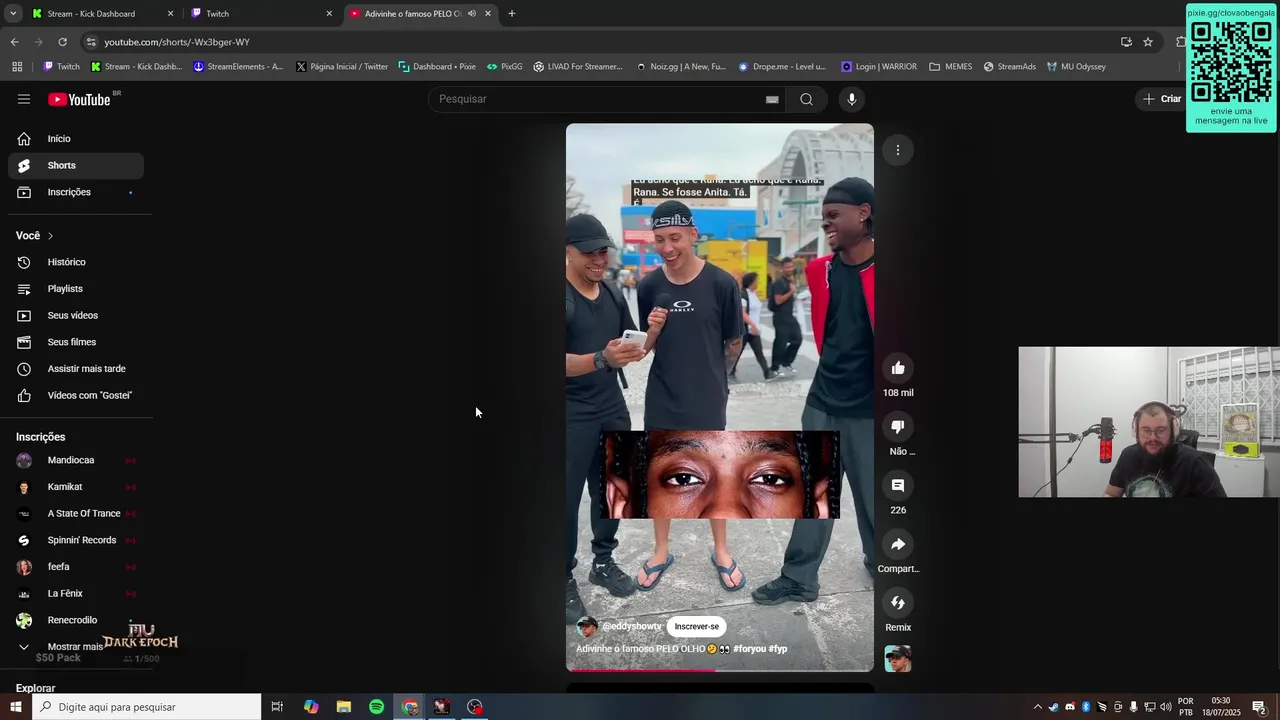Start voice search with the microphone
This screenshot has height=720, width=1280.
click(x=851, y=99)
